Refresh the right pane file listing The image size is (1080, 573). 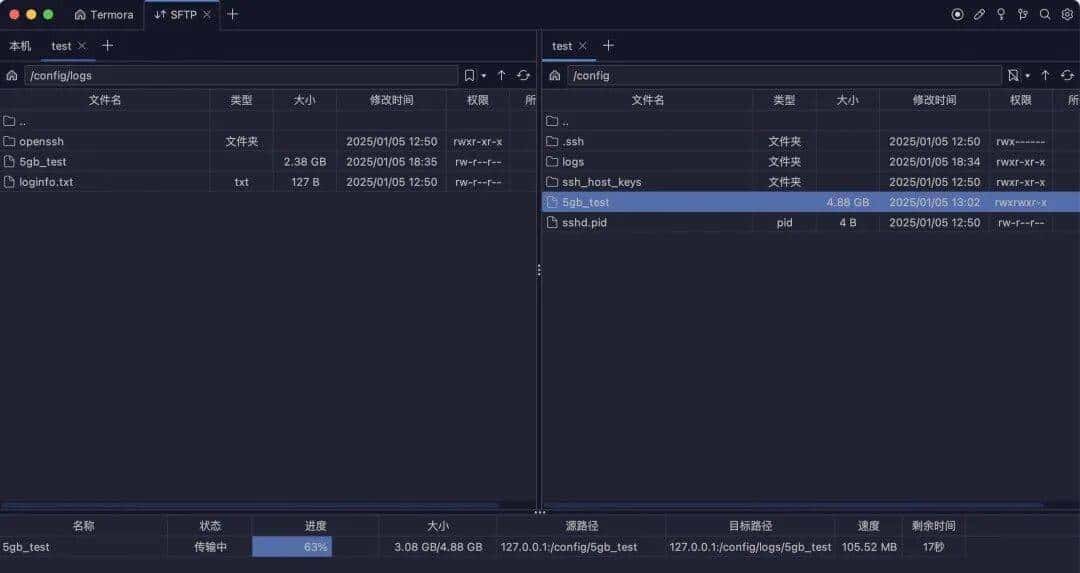1067,76
